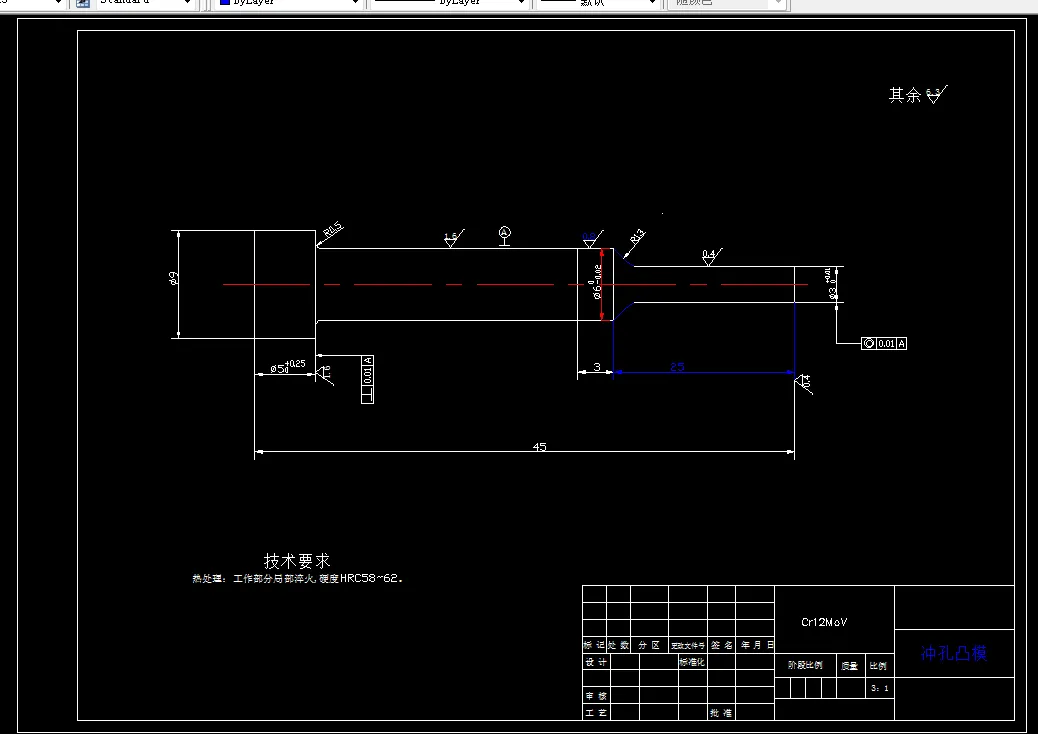Image resolution: width=1038 pixels, height=734 pixels.
Task: Select the 3:1 scale value
Action: 880,688
